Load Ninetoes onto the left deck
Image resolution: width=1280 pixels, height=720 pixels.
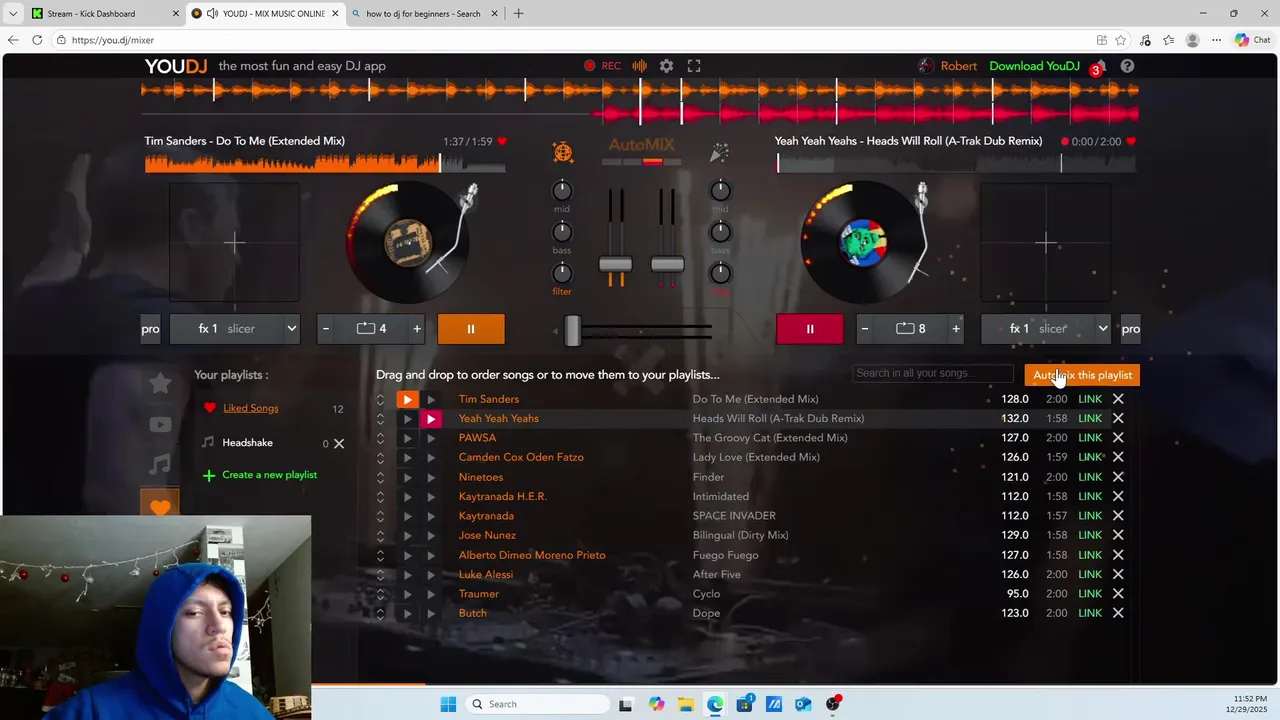coord(407,477)
